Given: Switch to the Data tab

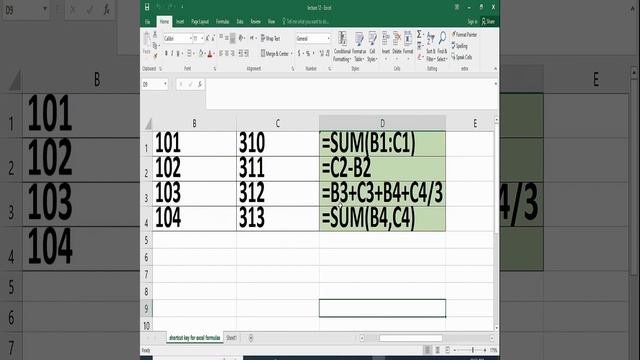Looking at the screenshot, I should tap(240, 21).
